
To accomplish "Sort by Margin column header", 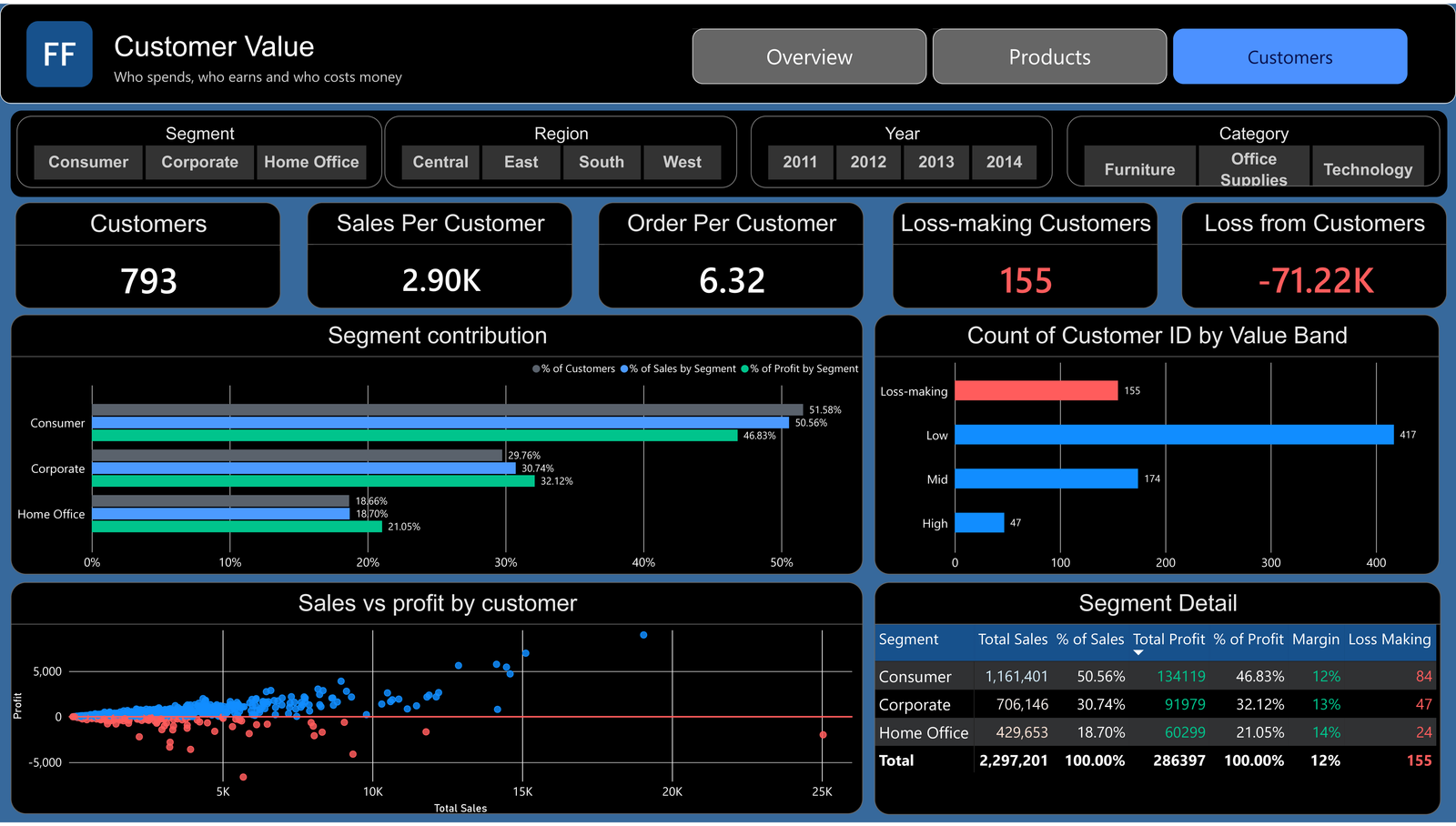I will tap(1316, 640).
